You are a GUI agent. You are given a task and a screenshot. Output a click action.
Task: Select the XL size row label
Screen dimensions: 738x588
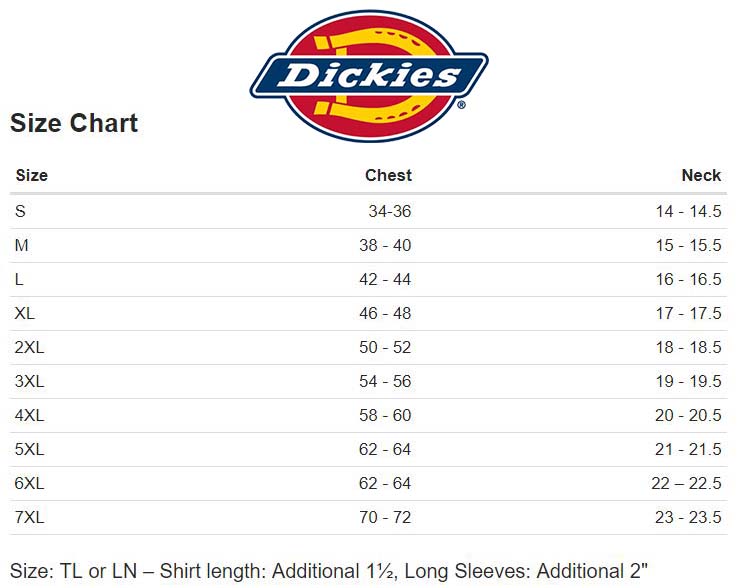click(x=25, y=313)
